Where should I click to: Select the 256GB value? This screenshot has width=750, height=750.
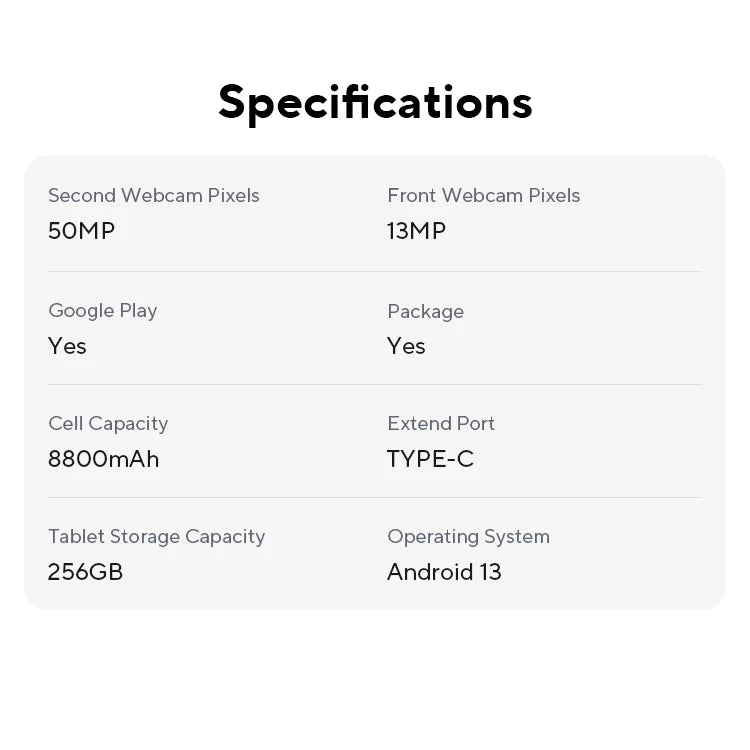pos(85,572)
